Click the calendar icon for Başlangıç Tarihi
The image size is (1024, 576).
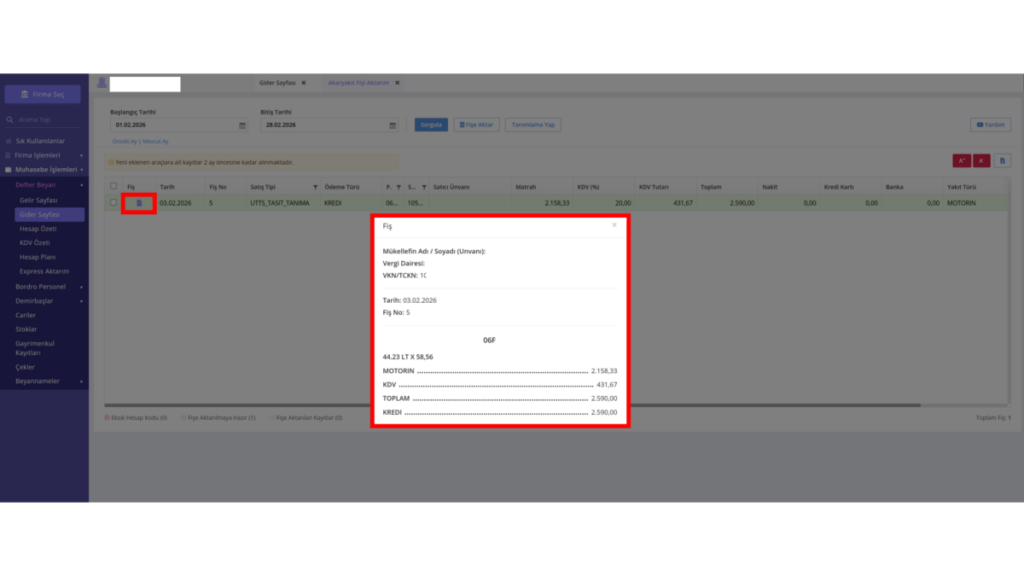point(242,125)
